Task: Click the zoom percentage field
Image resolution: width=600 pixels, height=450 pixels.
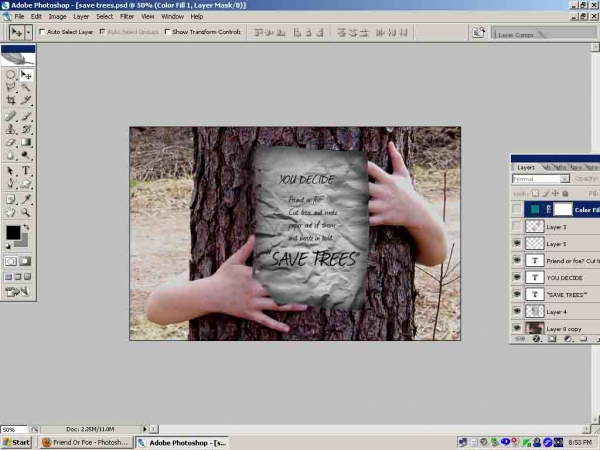Action: coord(14,429)
